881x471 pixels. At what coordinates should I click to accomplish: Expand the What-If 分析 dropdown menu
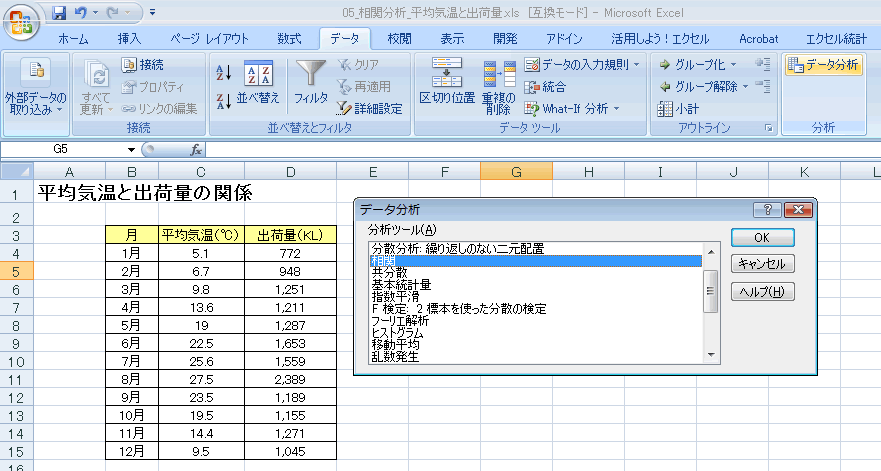coord(616,108)
